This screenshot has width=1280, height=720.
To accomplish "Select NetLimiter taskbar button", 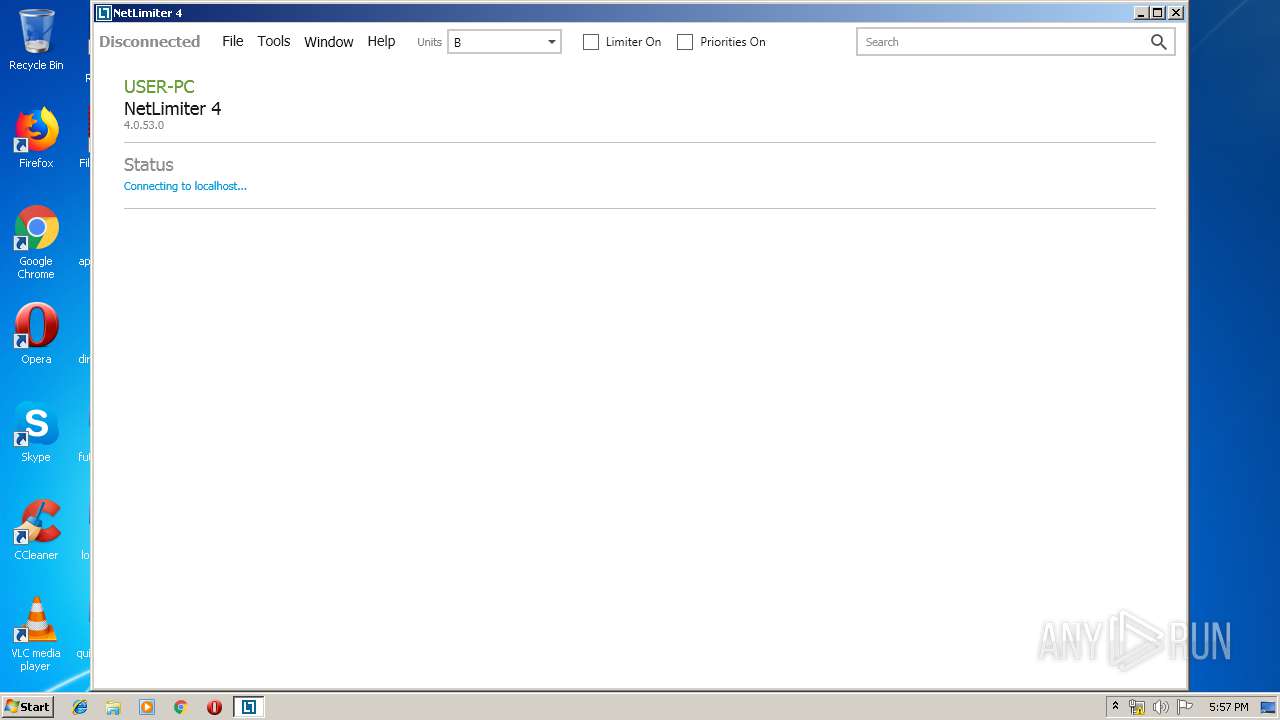I will pos(248,707).
